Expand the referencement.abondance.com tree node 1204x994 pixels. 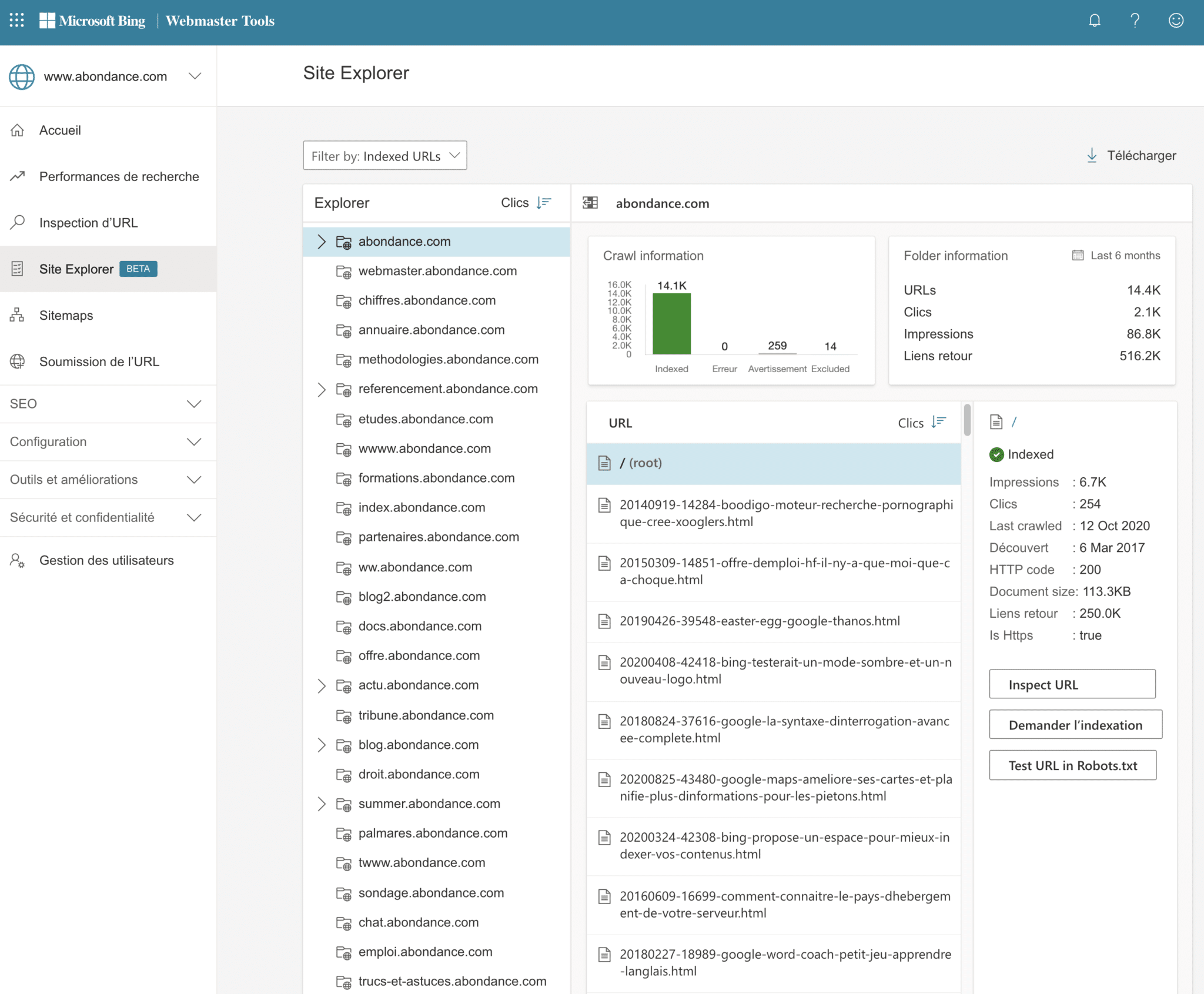[x=321, y=389]
